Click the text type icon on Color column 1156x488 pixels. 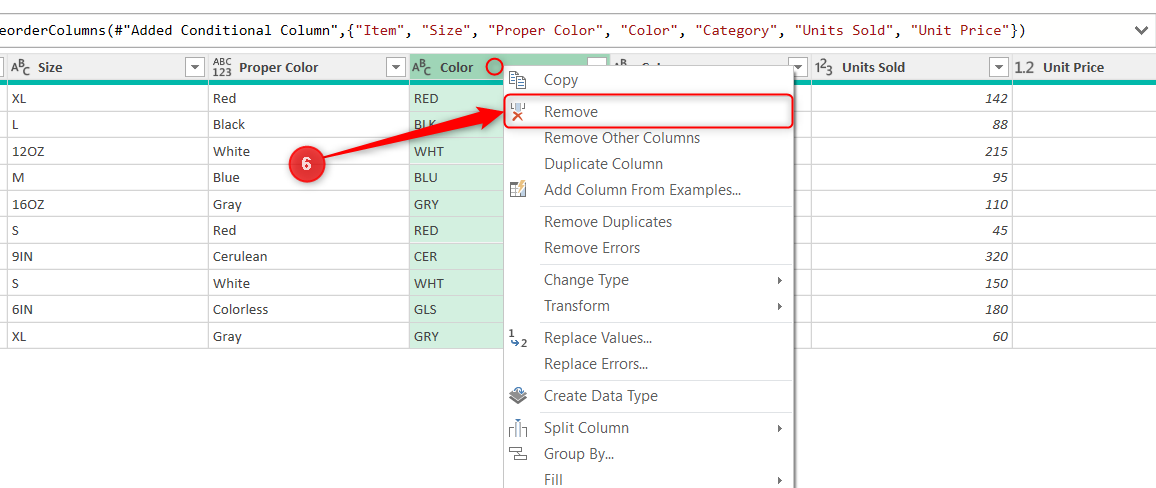[x=422, y=67]
